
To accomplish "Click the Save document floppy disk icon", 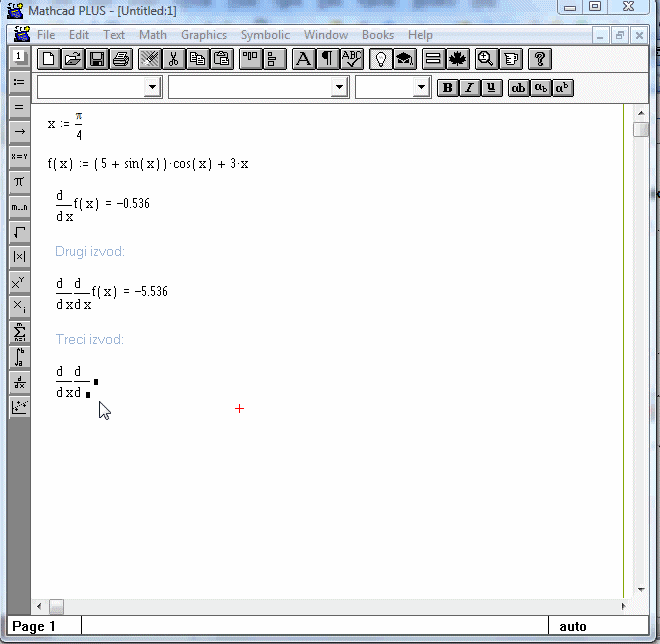I will tap(97, 59).
